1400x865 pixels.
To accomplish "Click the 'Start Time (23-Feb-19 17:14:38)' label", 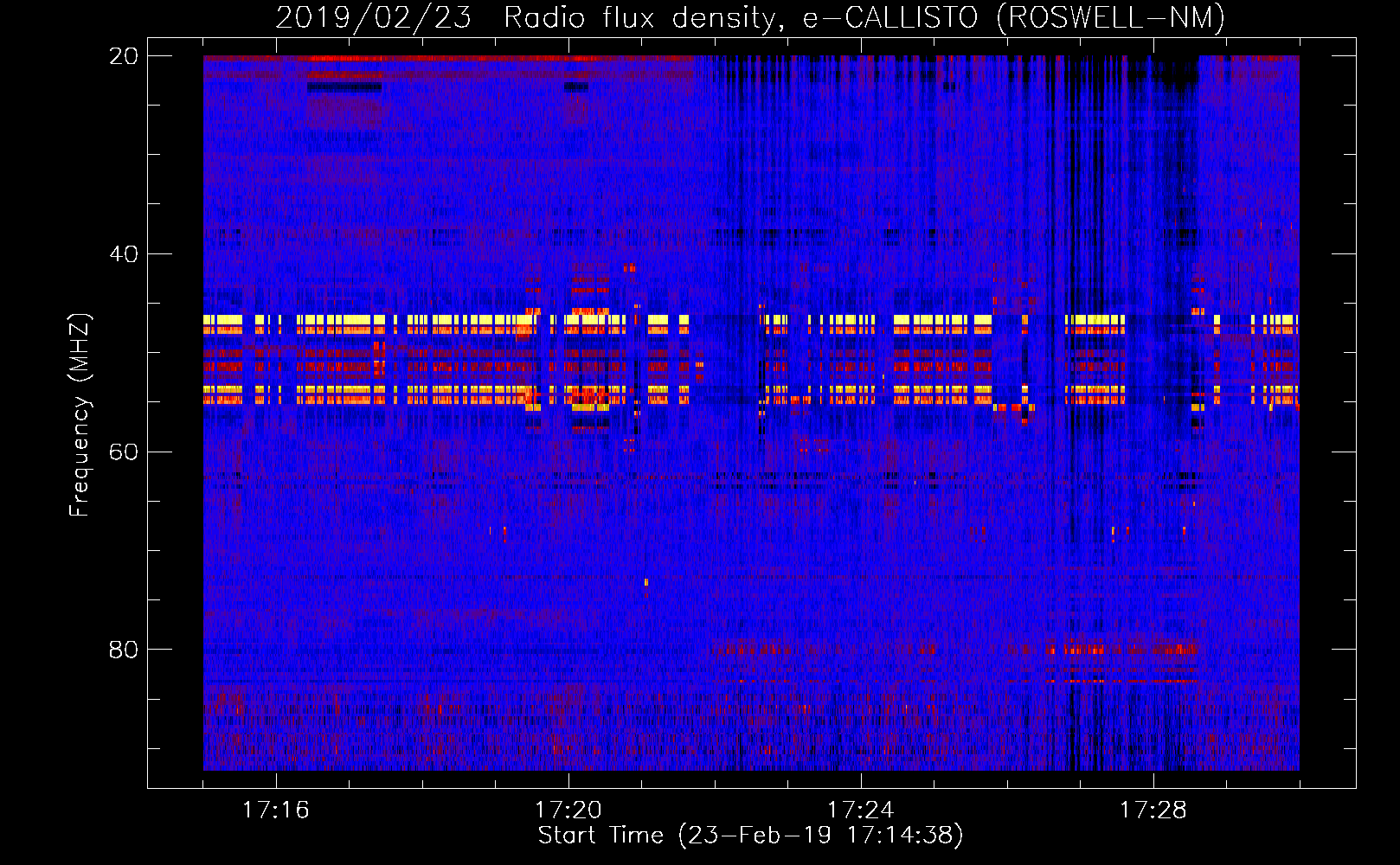I will (750, 836).
